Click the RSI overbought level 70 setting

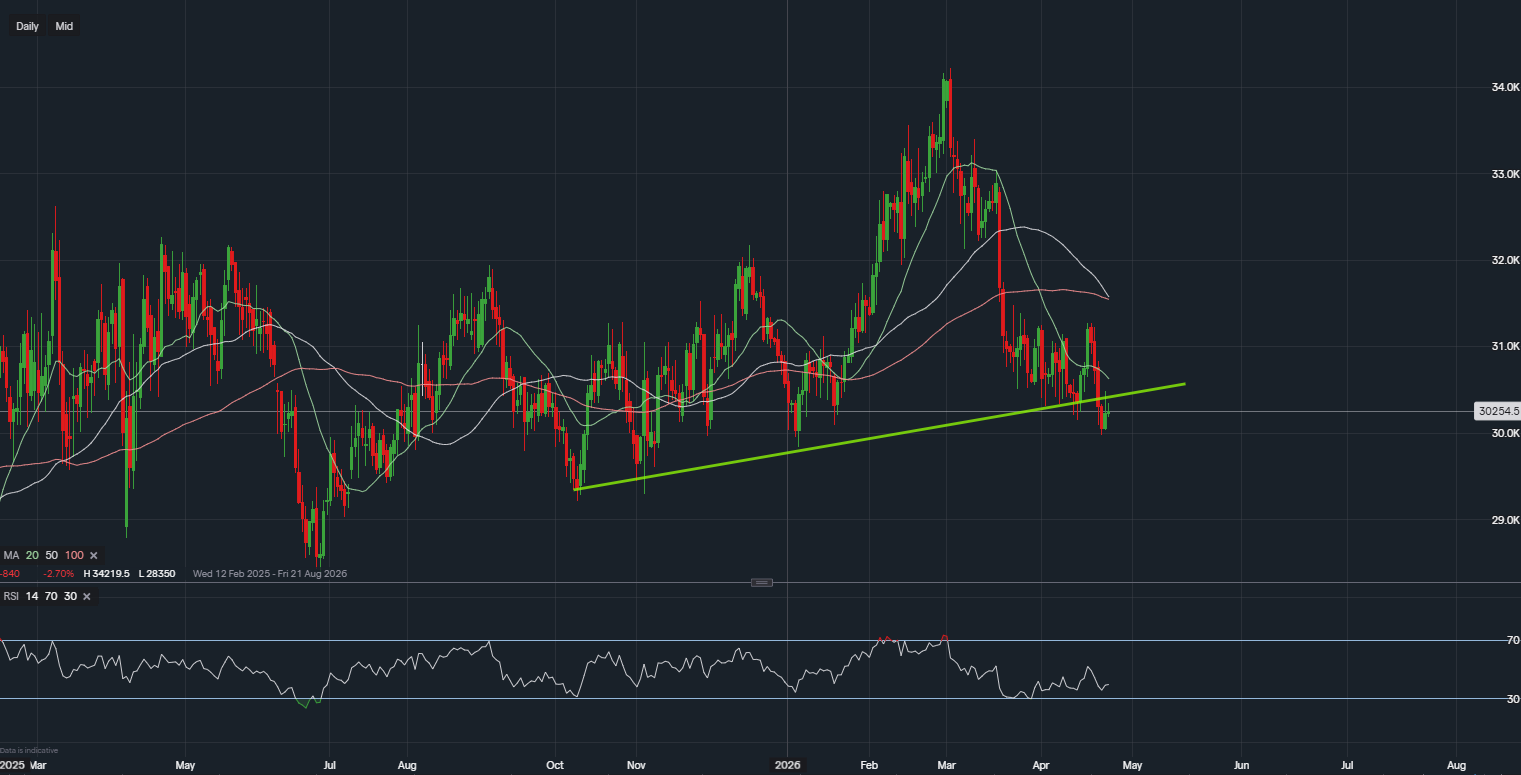(51, 596)
